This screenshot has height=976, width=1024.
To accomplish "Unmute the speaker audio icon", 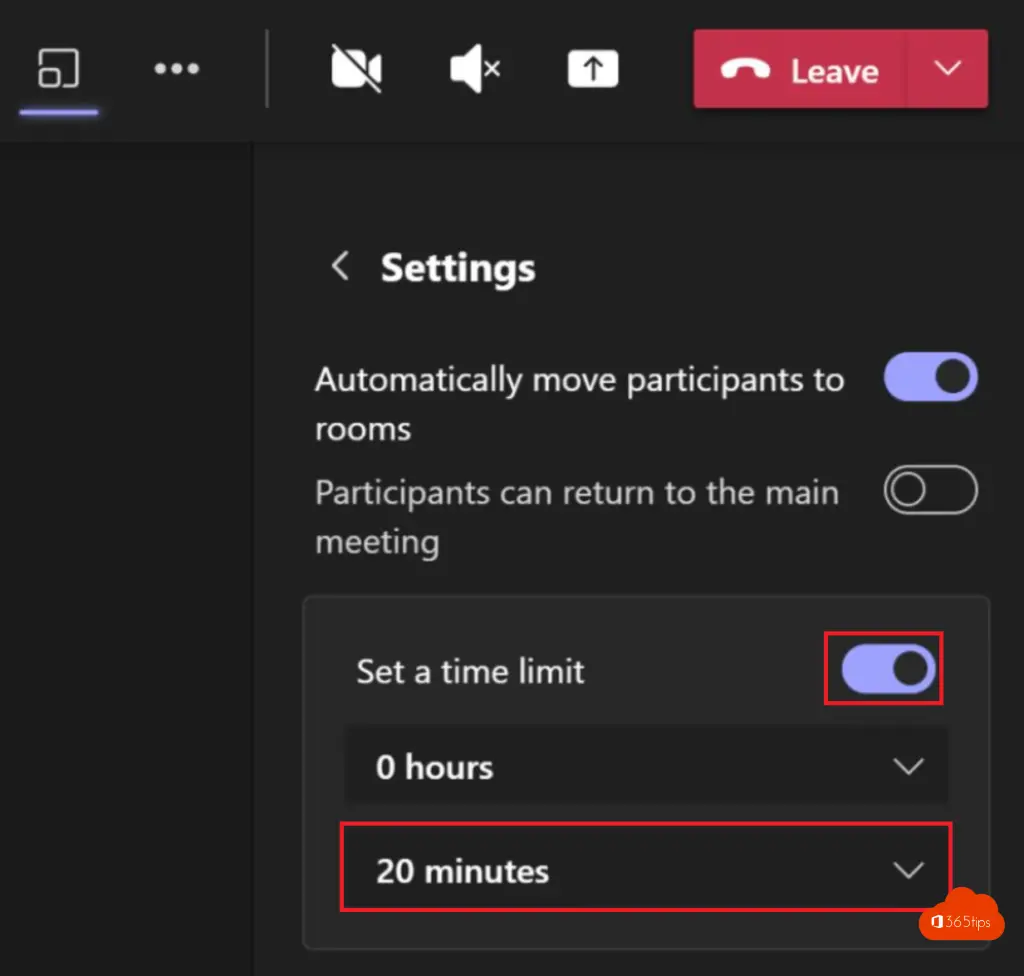I will click(475, 70).
